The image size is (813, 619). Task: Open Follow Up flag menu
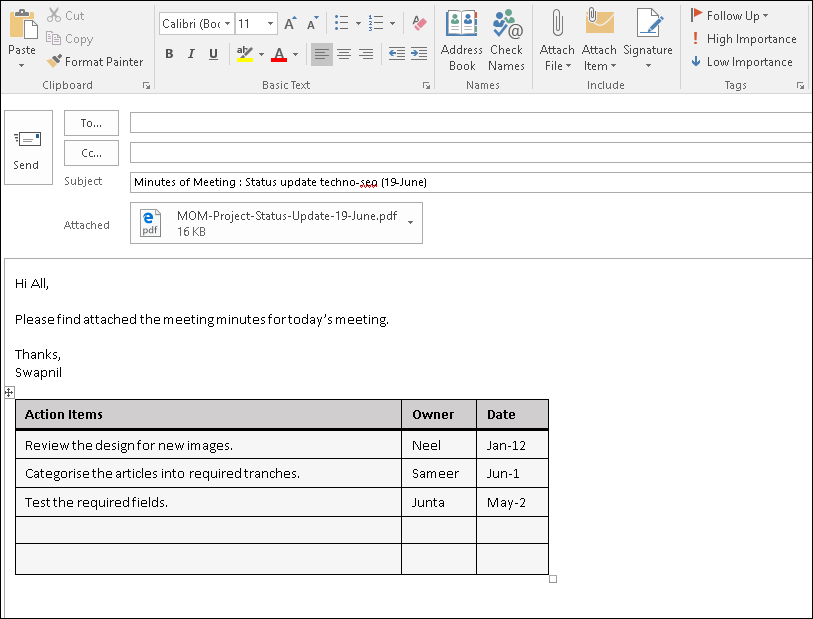point(730,16)
